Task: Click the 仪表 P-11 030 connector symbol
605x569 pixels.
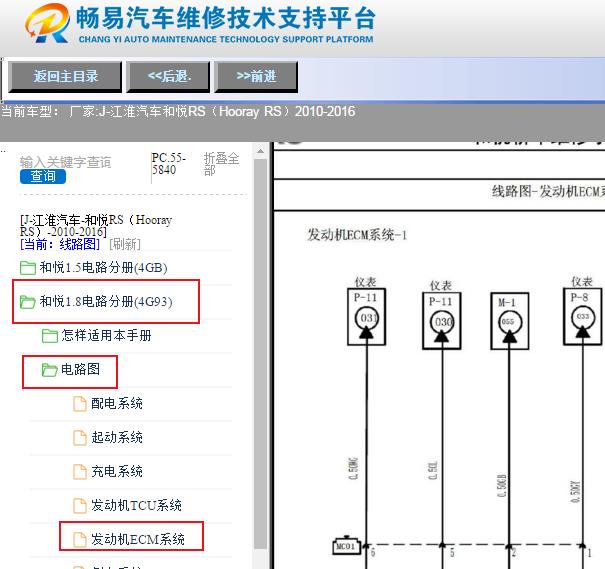Action: (442, 321)
